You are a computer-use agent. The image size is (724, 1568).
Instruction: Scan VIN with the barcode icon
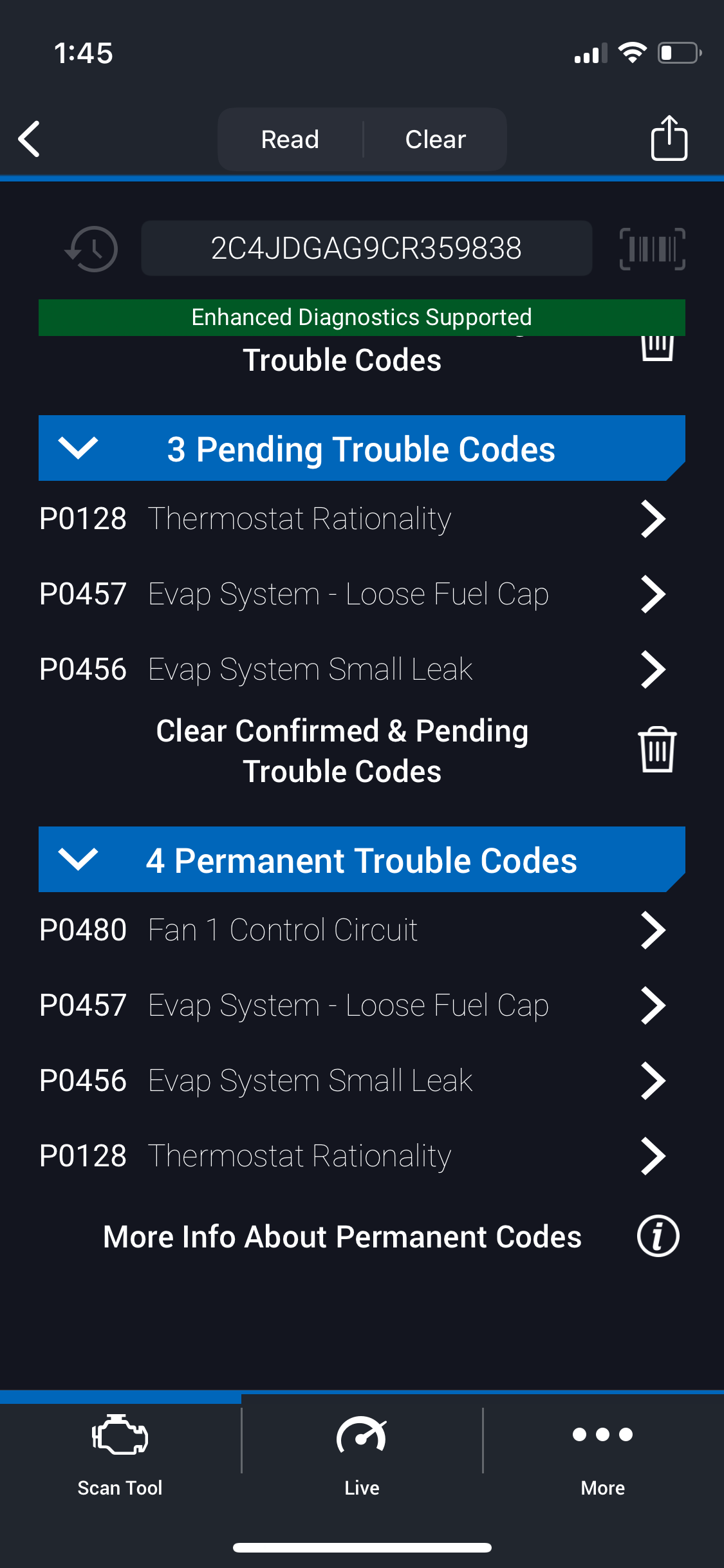point(652,249)
